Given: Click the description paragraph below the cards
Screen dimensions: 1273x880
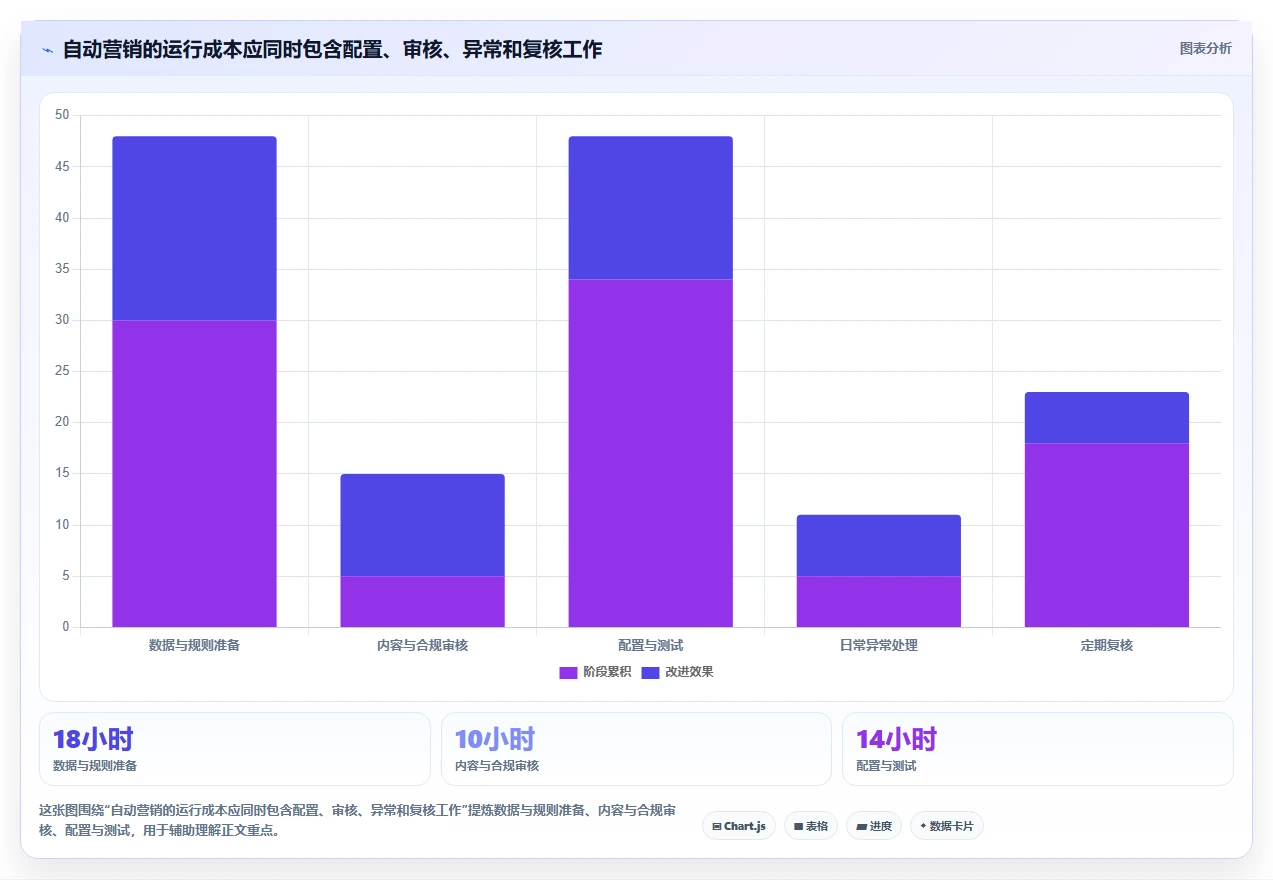Looking at the screenshot, I should pyautogui.click(x=357, y=820).
